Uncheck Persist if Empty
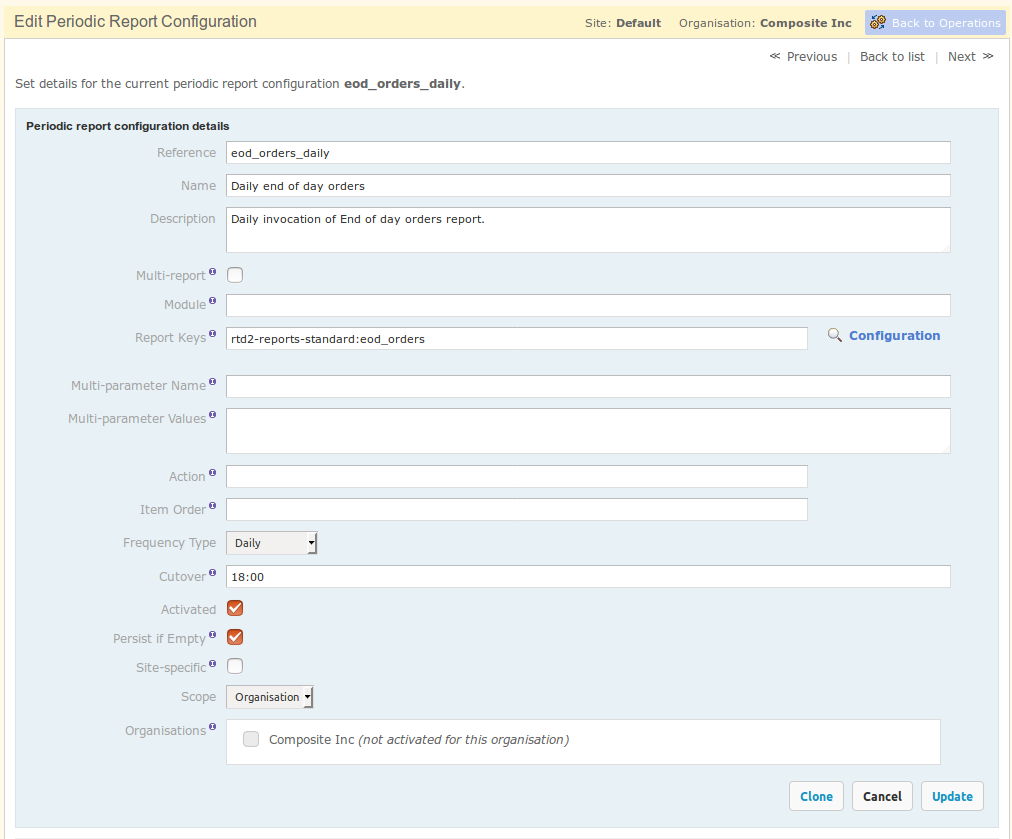This screenshot has height=839, width=1012. (234, 637)
